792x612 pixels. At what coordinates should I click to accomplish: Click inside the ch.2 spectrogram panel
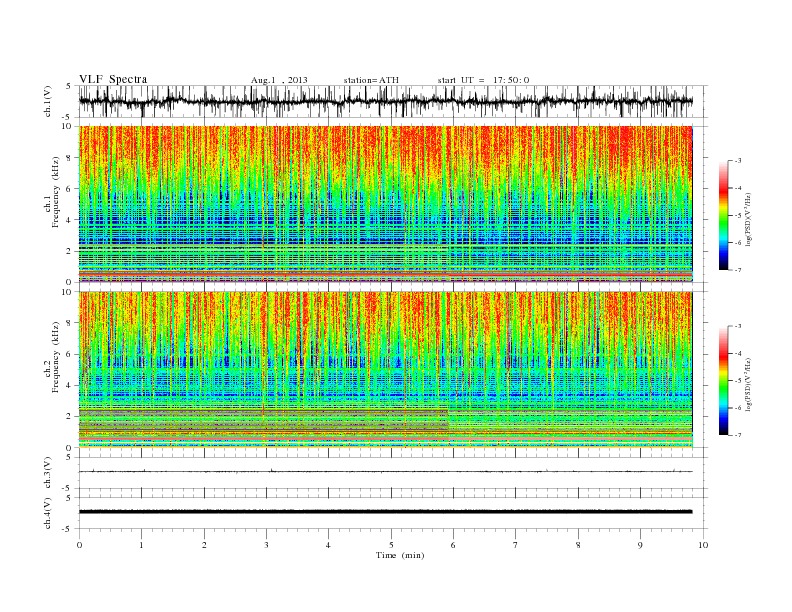point(385,370)
